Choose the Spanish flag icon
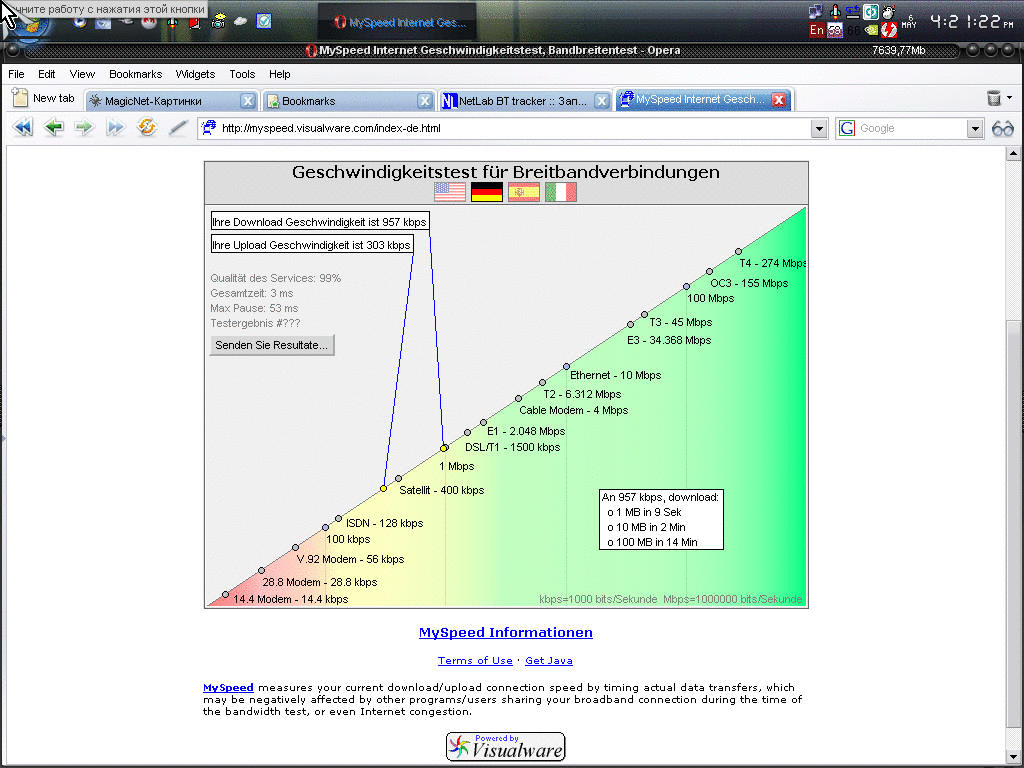The width and height of the screenshot is (1024, 768). click(524, 192)
